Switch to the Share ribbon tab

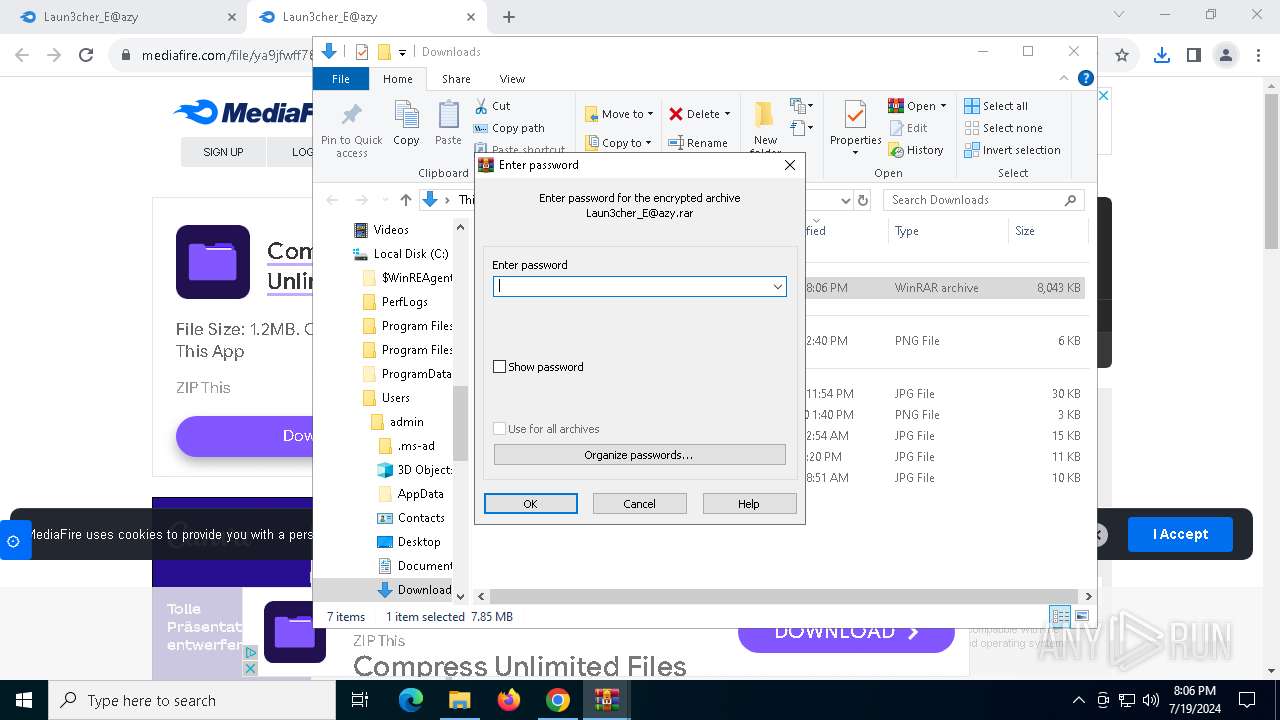coord(456,79)
